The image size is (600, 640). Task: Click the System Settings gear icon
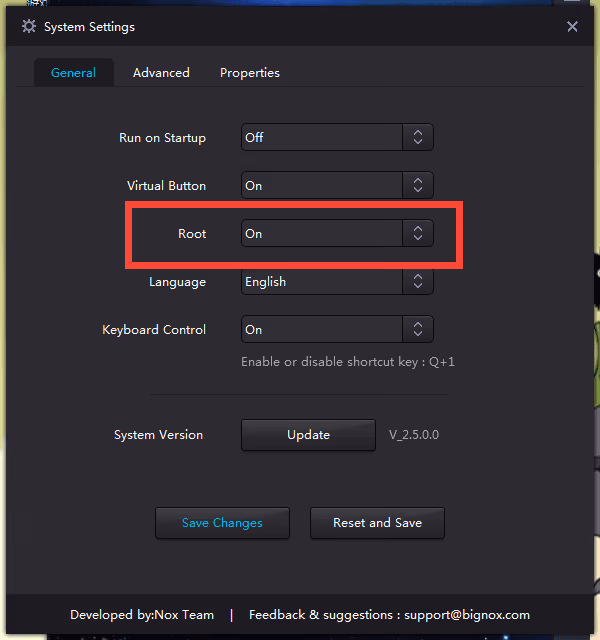pos(29,27)
